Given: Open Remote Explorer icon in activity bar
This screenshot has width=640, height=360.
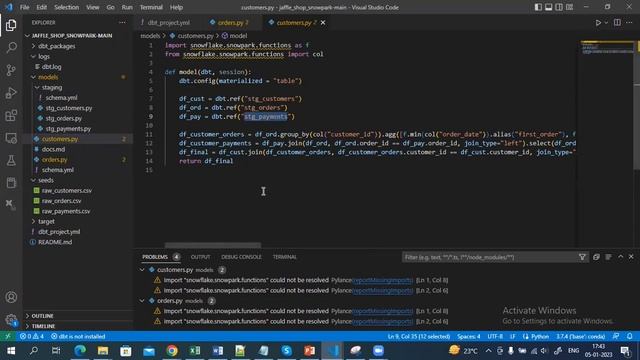Looking at the screenshot, I should 11,138.
